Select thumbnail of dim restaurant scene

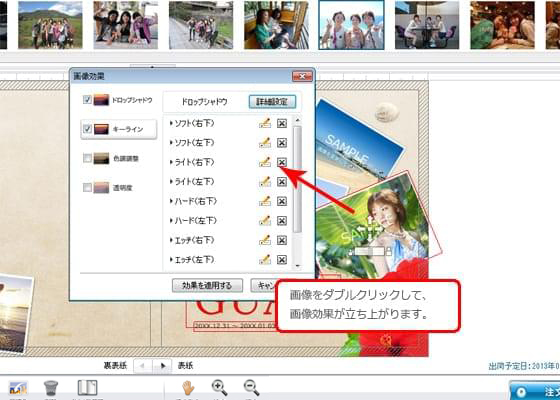(502, 25)
